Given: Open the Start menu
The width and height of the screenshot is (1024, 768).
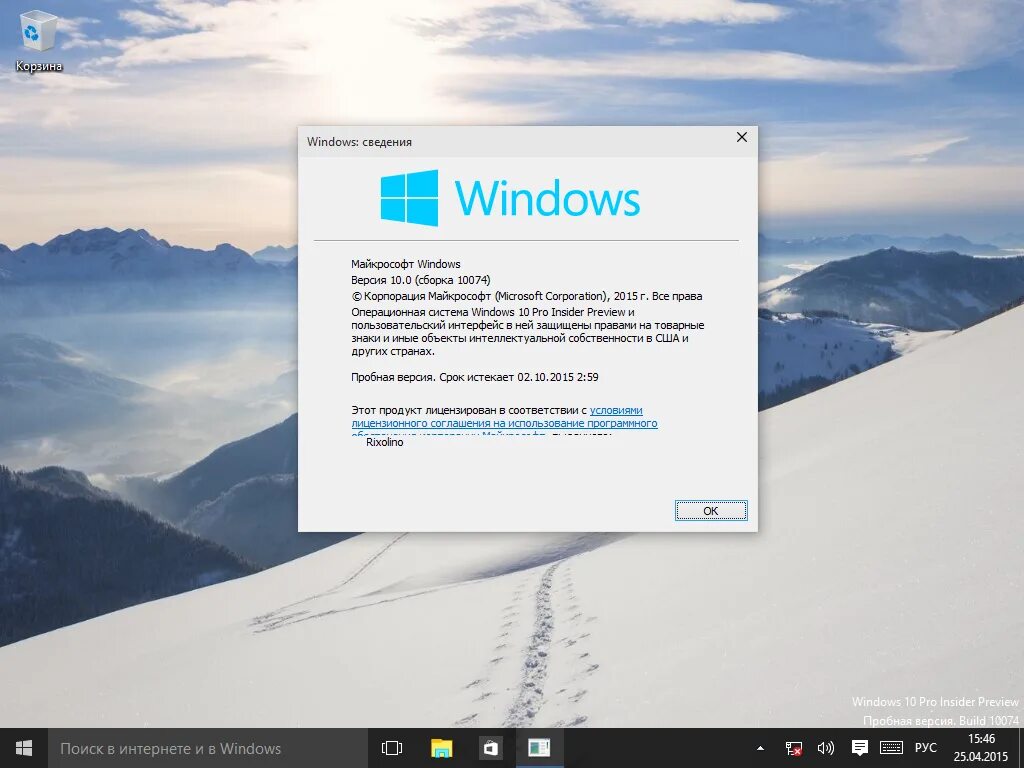Looking at the screenshot, I should coord(24,748).
